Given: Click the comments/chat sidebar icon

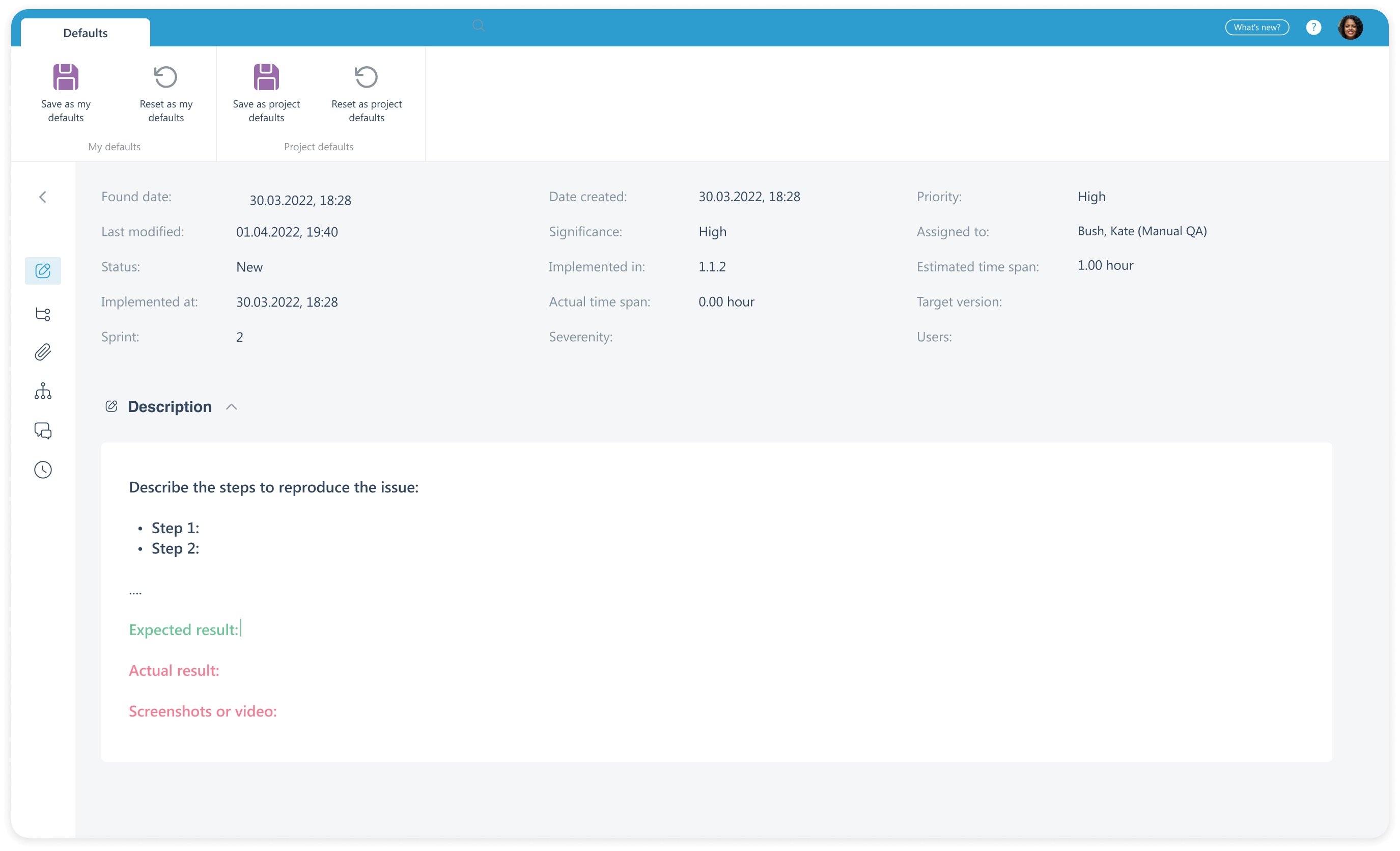Looking at the screenshot, I should 43,430.
